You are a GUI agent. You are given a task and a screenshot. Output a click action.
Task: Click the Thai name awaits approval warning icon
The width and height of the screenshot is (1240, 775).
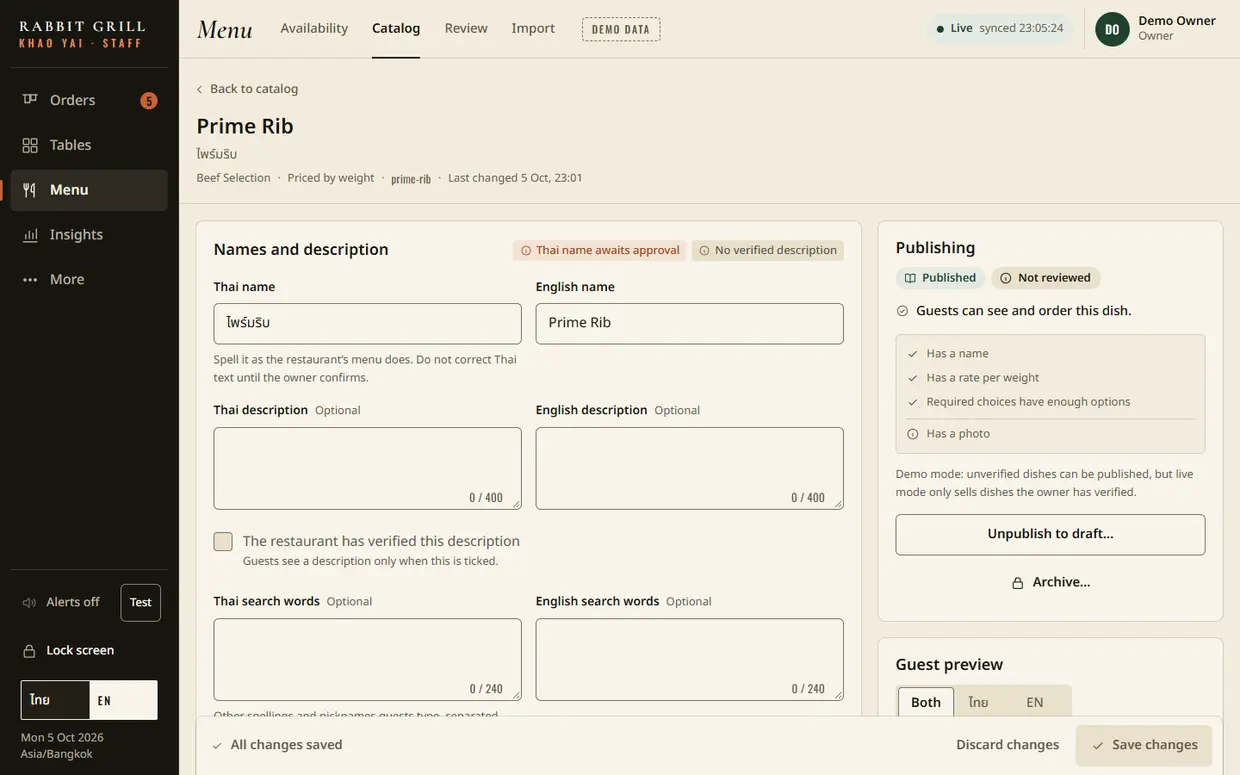526,251
